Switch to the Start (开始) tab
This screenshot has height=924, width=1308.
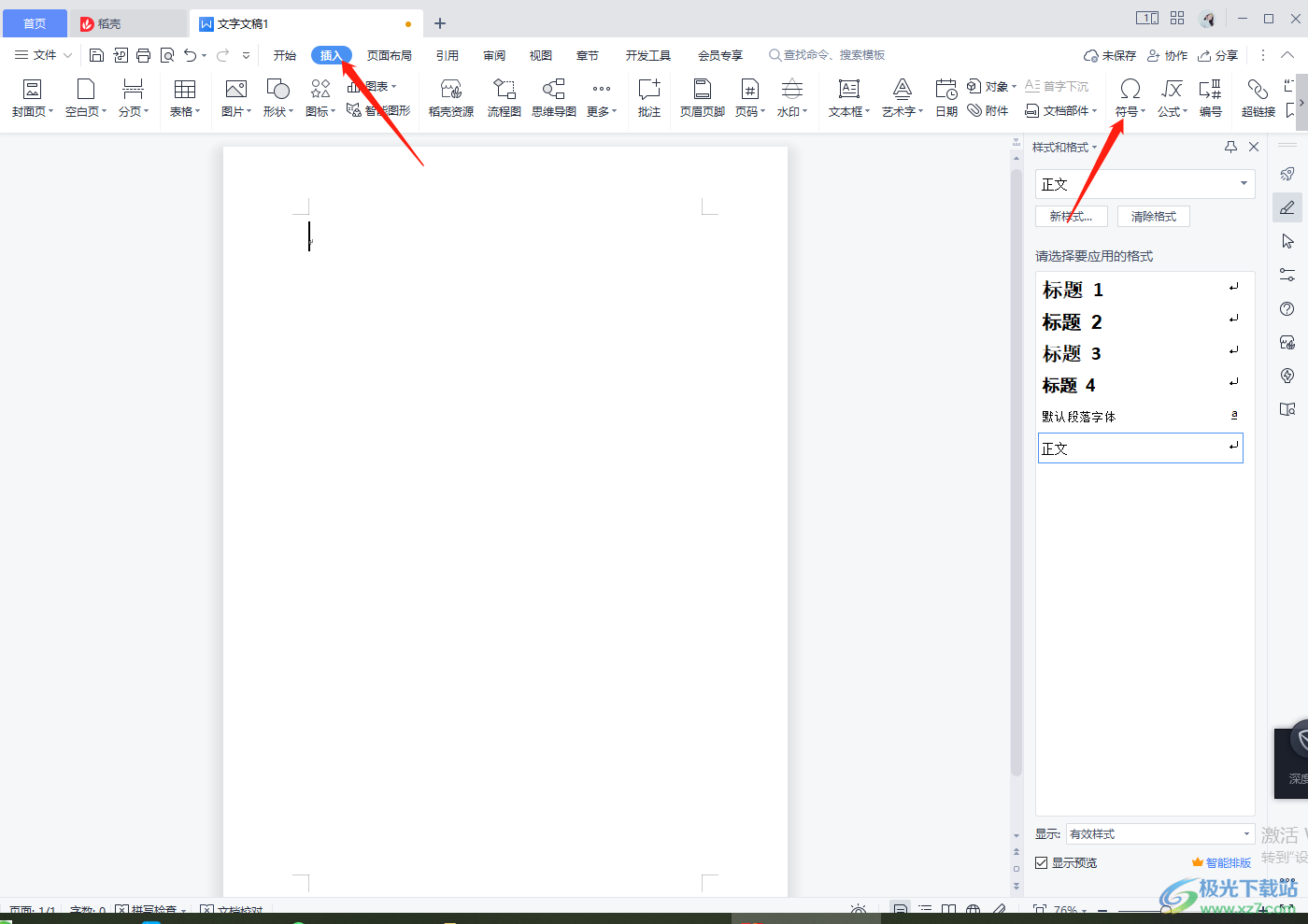click(x=285, y=55)
